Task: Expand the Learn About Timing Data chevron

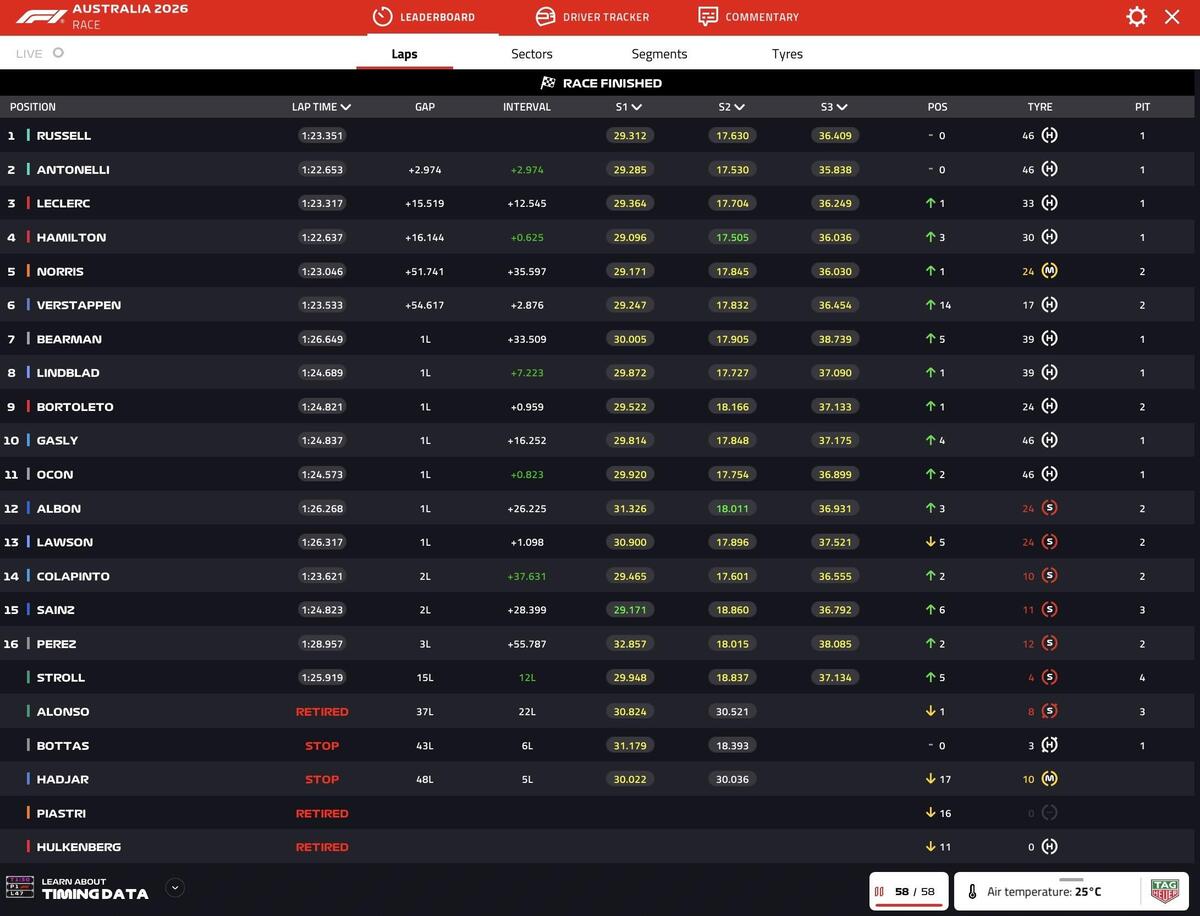Action: tap(174, 887)
